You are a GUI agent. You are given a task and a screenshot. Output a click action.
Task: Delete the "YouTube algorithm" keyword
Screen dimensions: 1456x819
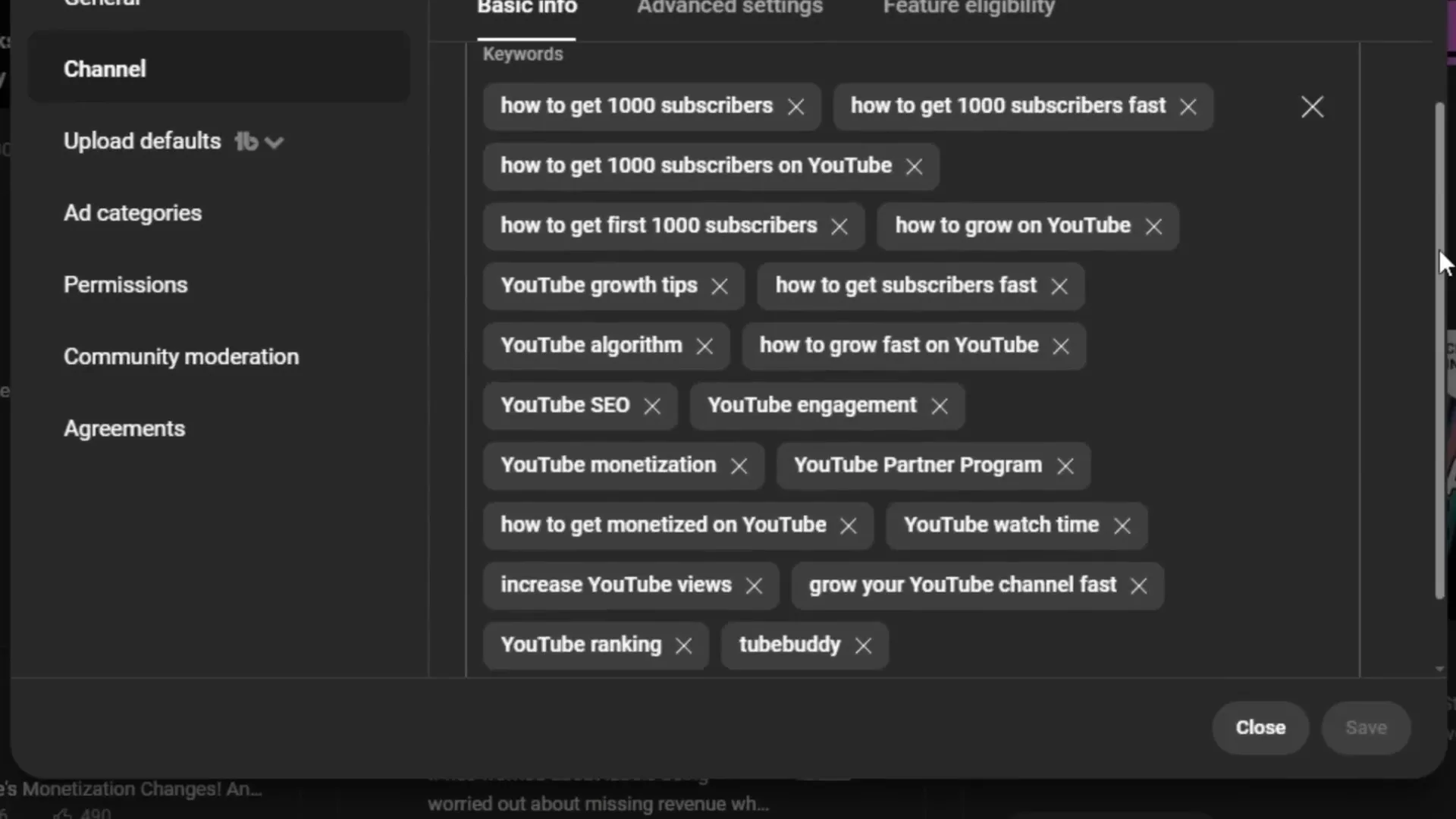coord(704,345)
